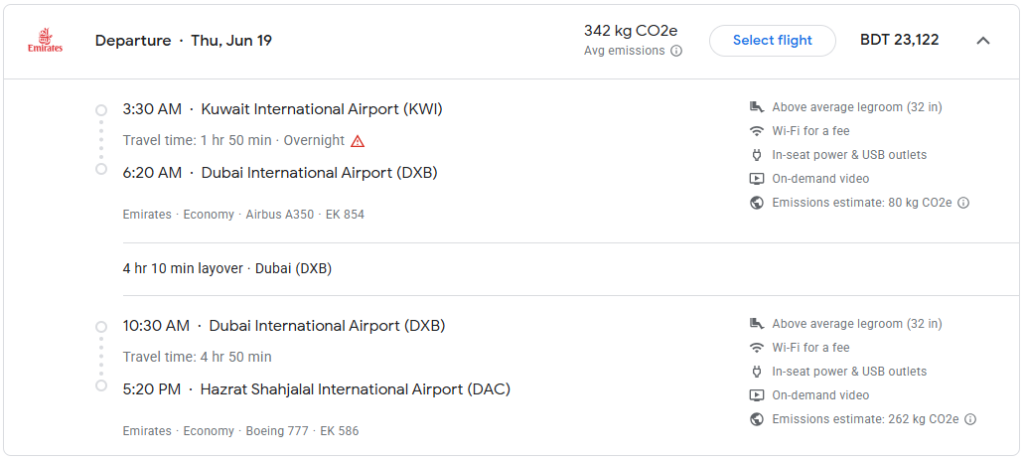This screenshot has height=460, width=1024.
Task: Click the second flight's on-demand video icon
Action: pyautogui.click(x=756, y=396)
